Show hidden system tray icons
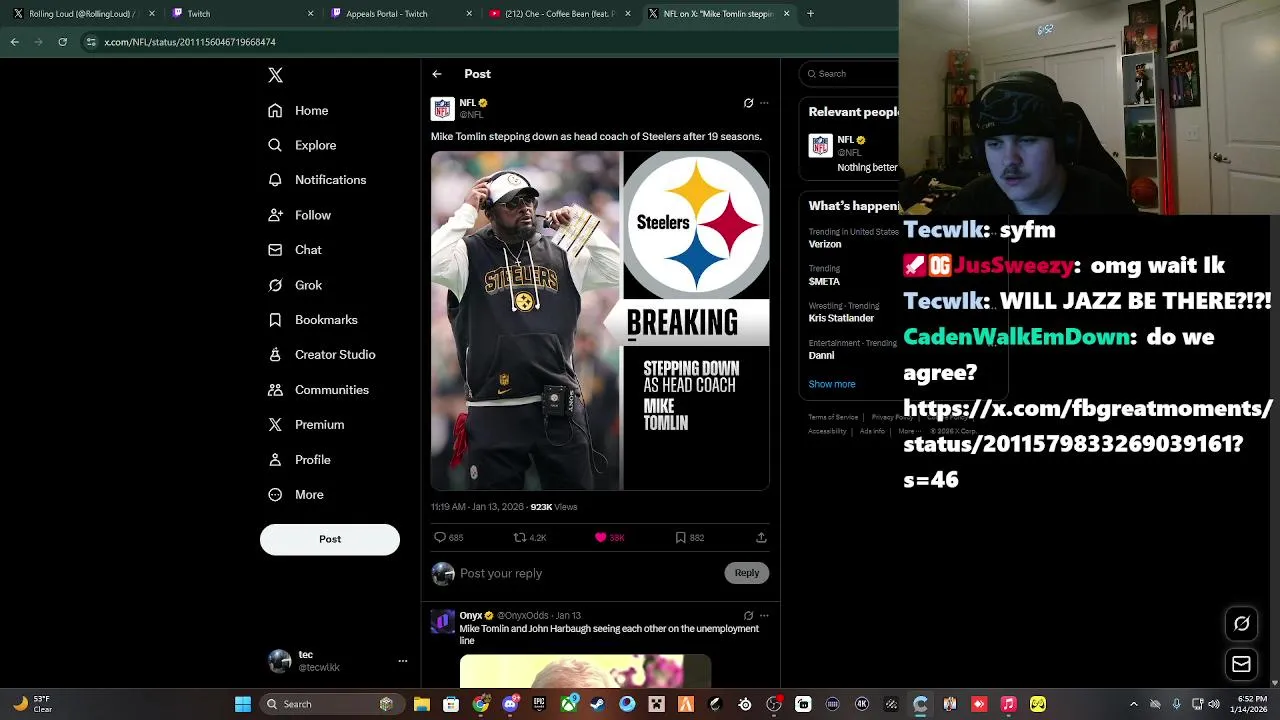This screenshot has width=1280, height=720. pos(1133,704)
